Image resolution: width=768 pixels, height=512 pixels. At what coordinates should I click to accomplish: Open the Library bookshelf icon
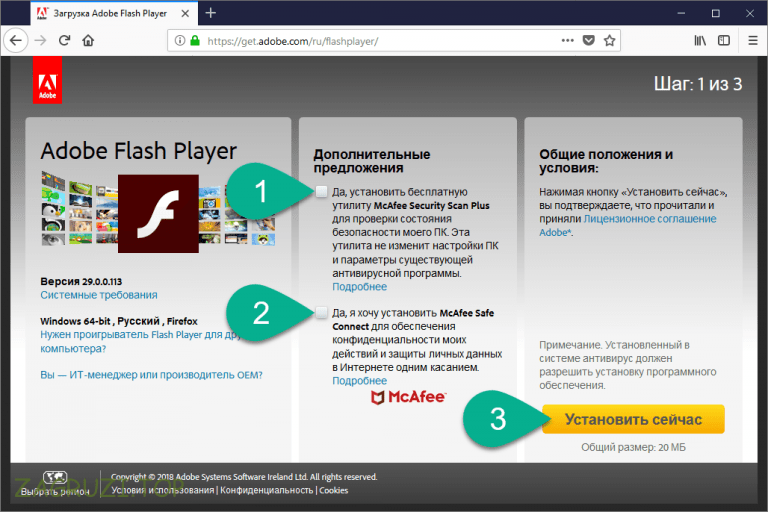click(700, 40)
